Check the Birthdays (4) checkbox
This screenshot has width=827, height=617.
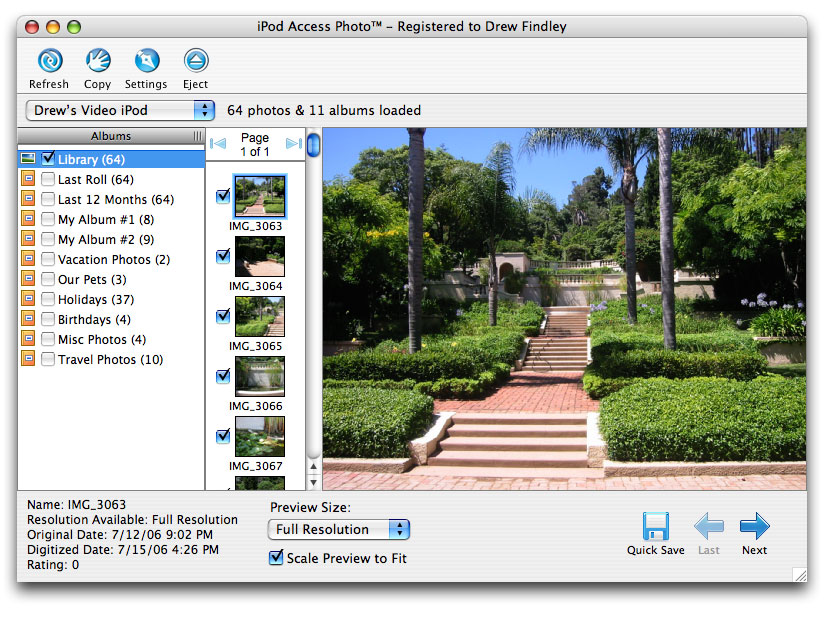tap(48, 320)
